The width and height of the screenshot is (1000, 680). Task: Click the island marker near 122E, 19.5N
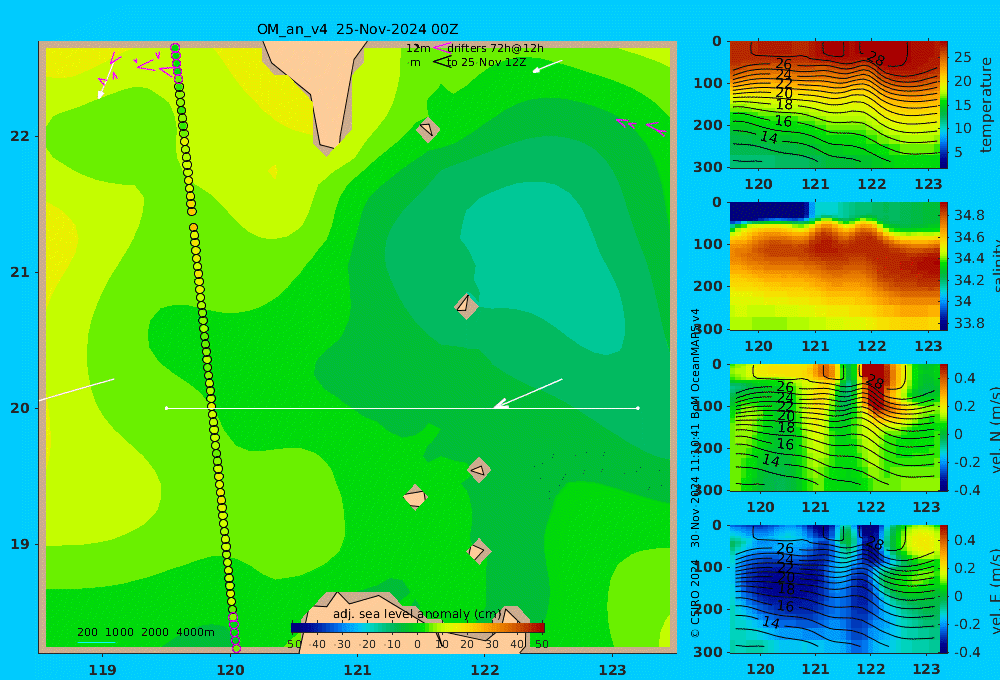(x=479, y=470)
